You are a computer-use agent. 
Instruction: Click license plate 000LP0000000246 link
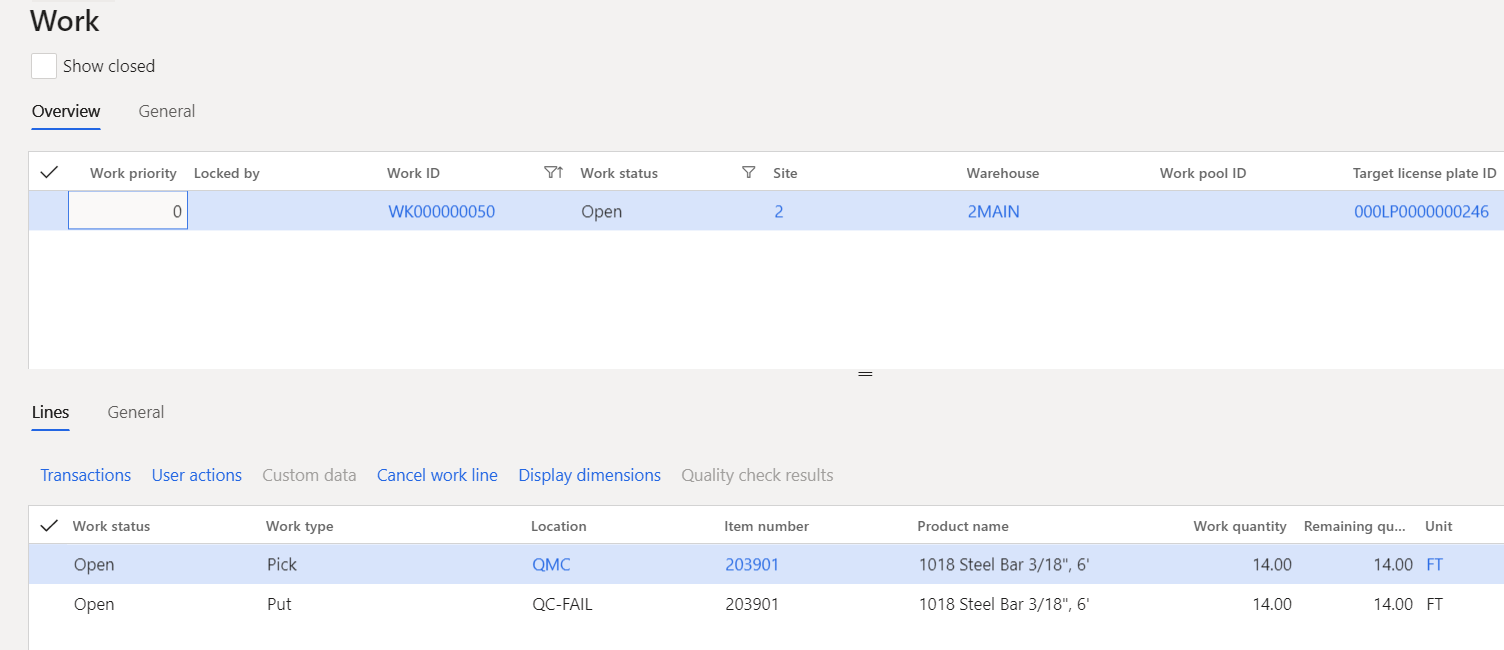(x=1420, y=212)
